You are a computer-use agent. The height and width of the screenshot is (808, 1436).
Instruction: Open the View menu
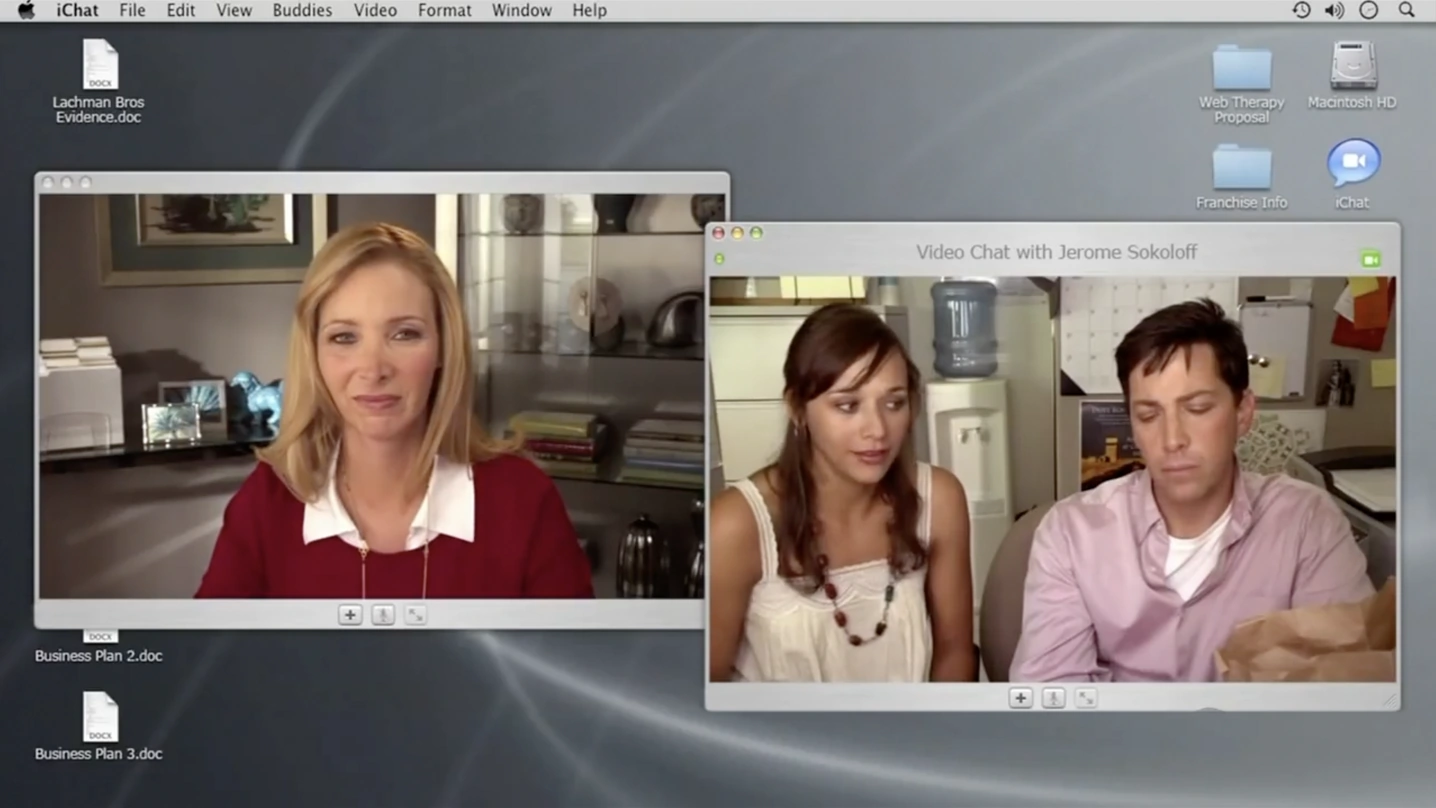pos(234,10)
